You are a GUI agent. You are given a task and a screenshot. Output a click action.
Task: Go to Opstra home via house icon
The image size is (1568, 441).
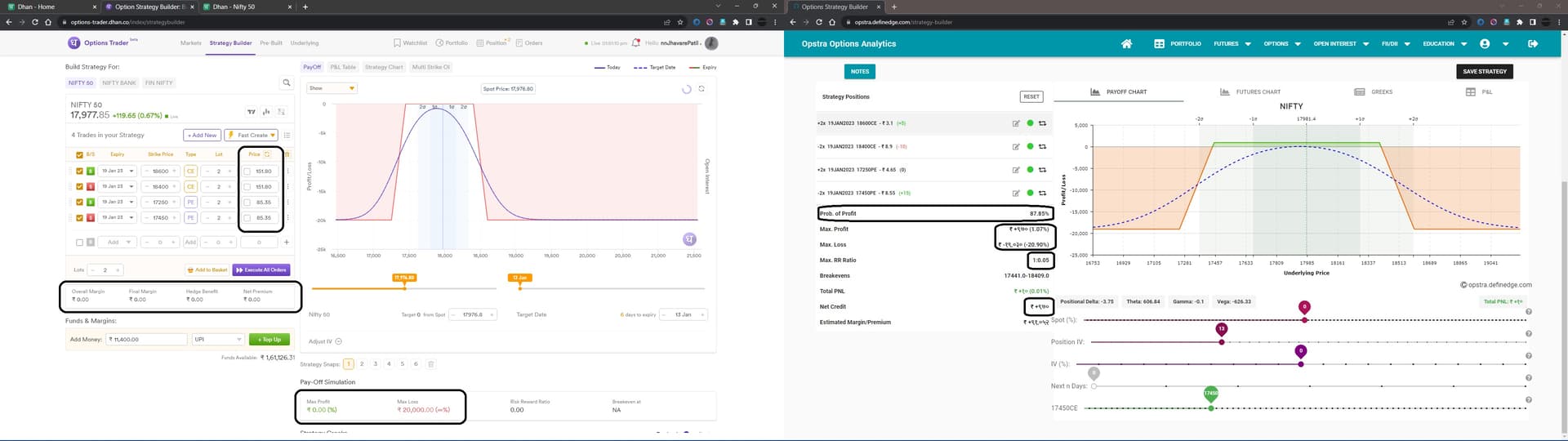[x=1126, y=43]
